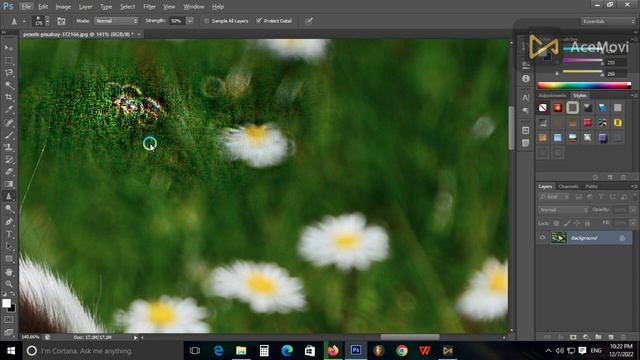Toggle Quick Mask mode

(9, 320)
